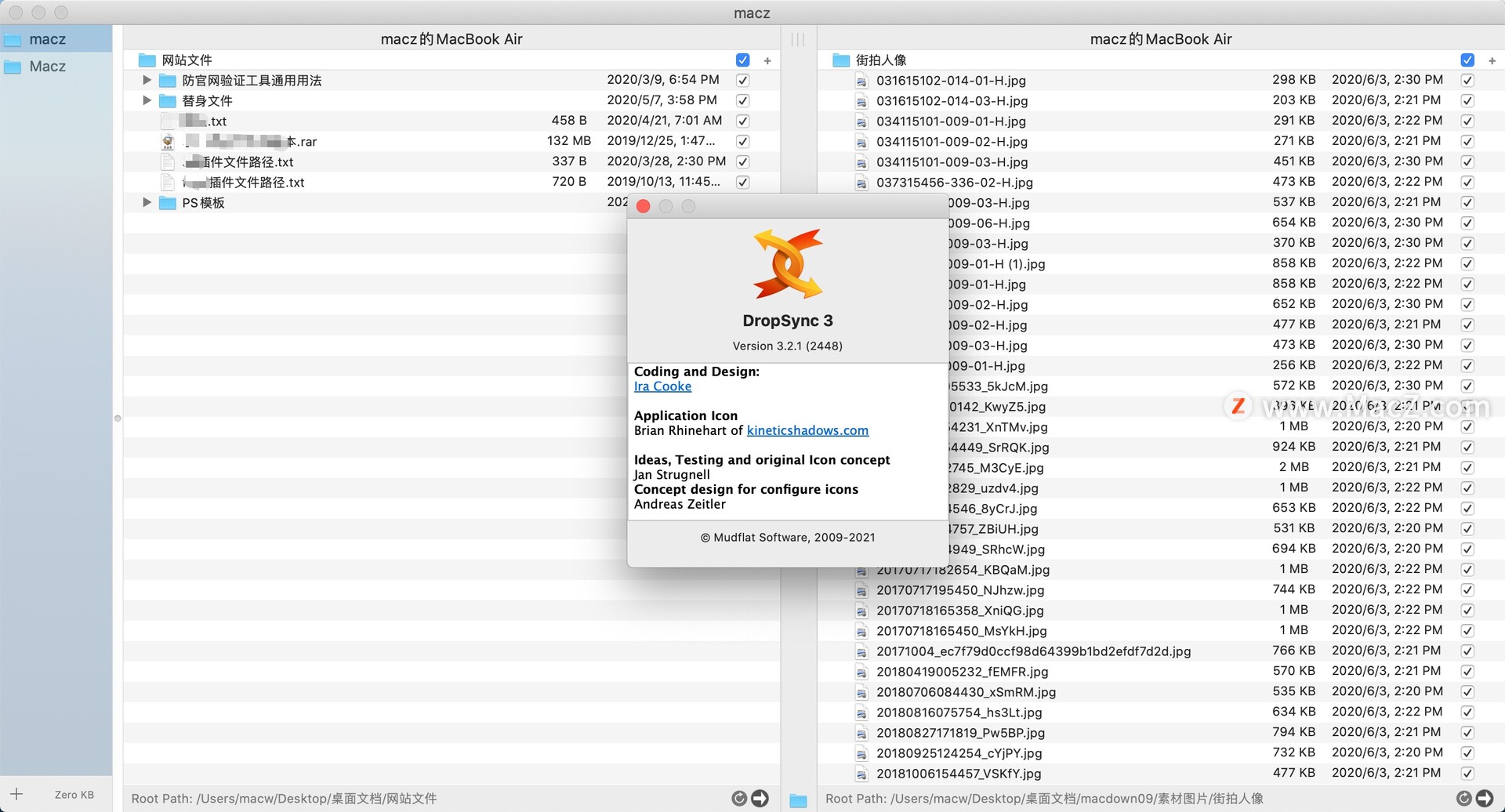Click the plus icon next to 网站文件 header
Screen dimensions: 1505x812
tap(767, 60)
